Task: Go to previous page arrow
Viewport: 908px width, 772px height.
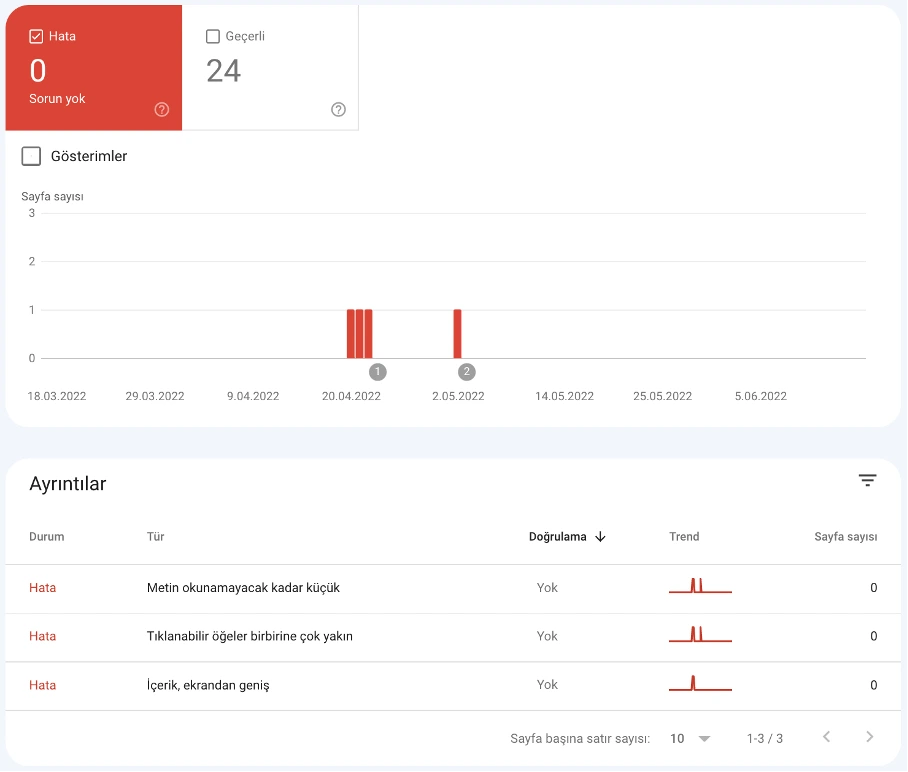Action: pyautogui.click(x=826, y=737)
